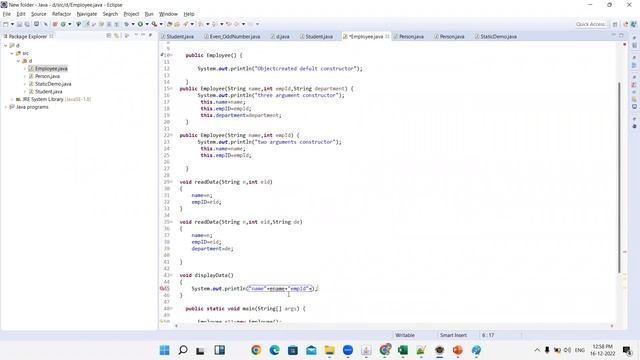Collapse the d package node
Image resolution: width=640 pixels, height=360 pixels.
(x=18, y=61)
